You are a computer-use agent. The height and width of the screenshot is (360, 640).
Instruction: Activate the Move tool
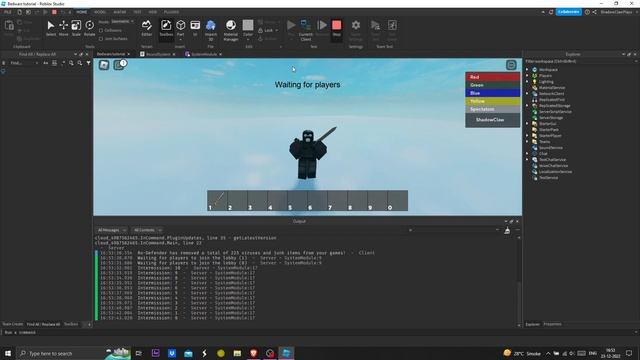[64, 28]
